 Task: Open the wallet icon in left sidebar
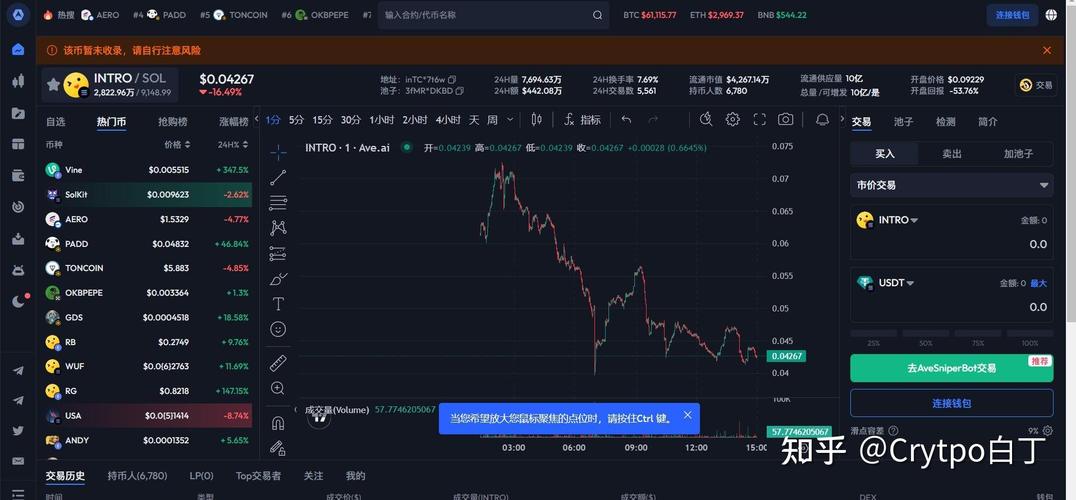pos(18,175)
